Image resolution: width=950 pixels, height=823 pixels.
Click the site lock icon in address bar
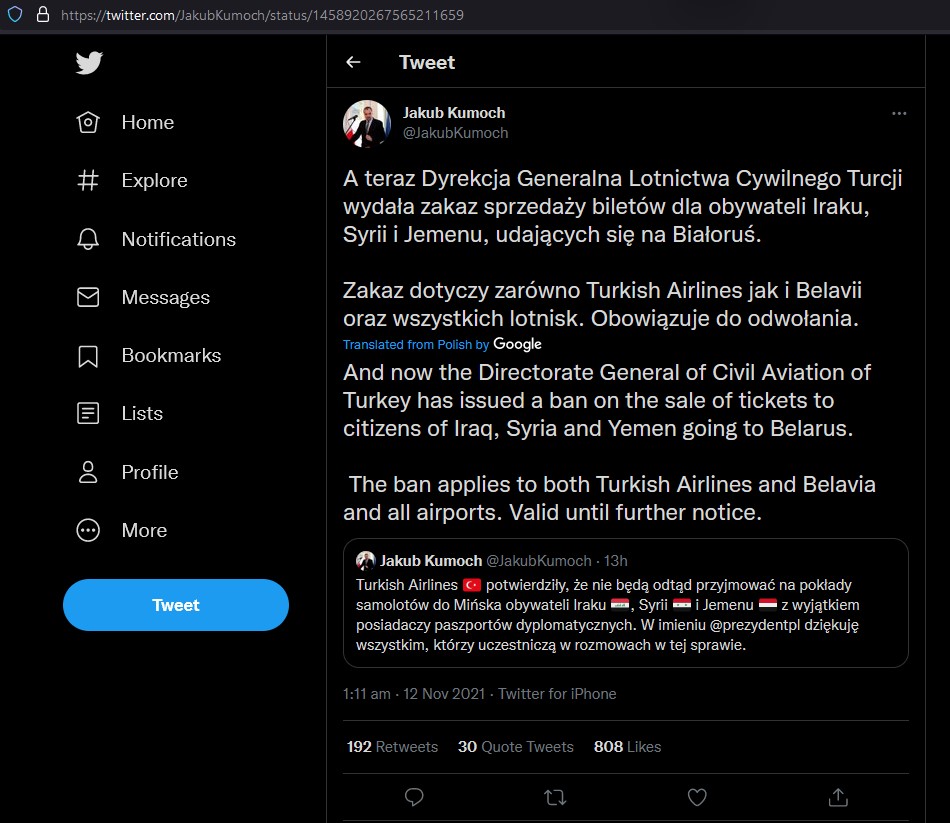[x=43, y=15]
